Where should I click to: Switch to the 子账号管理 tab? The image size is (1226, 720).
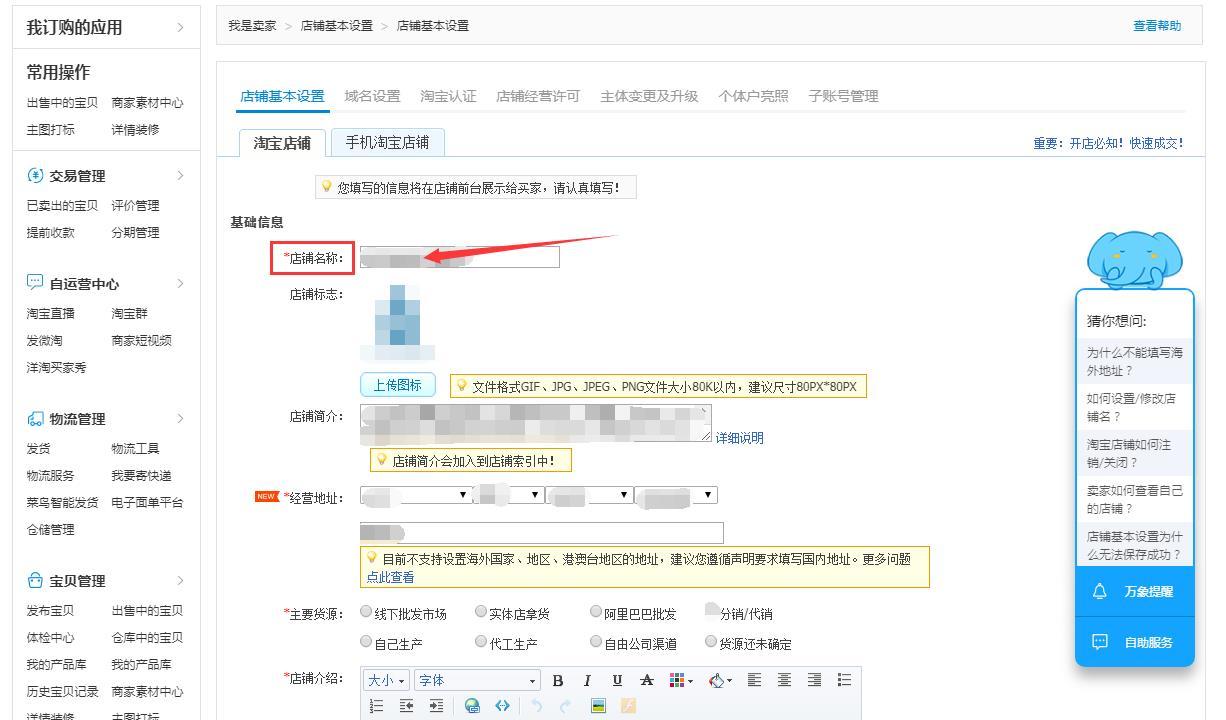click(x=843, y=96)
